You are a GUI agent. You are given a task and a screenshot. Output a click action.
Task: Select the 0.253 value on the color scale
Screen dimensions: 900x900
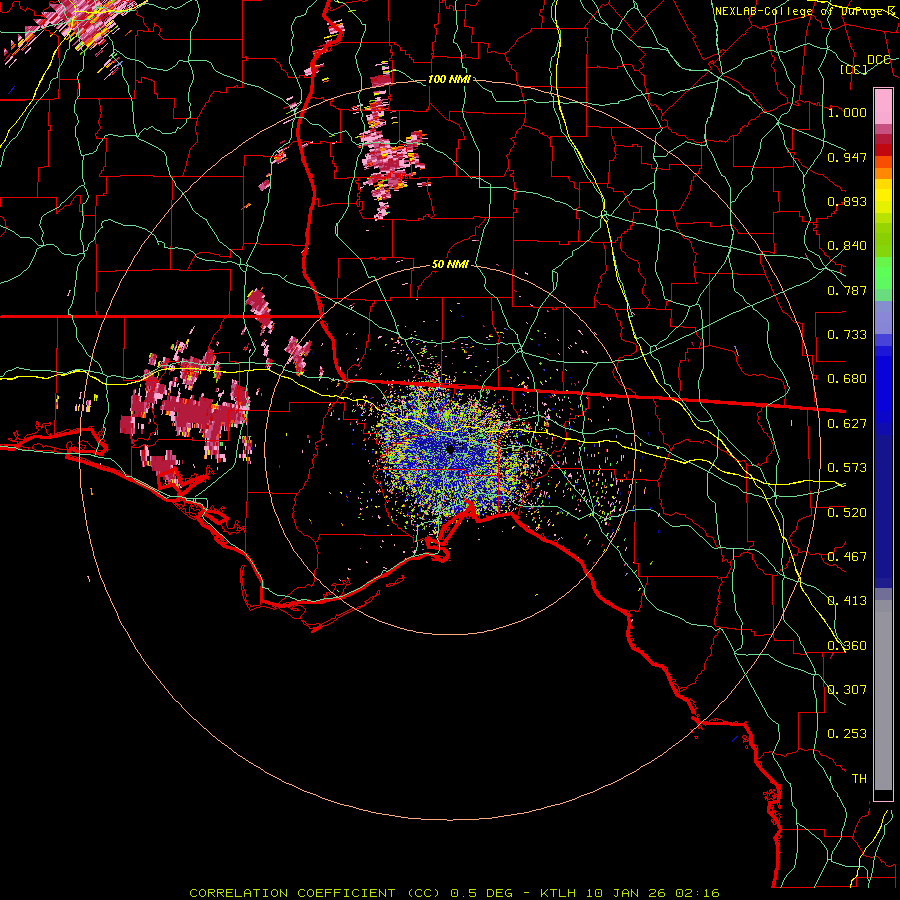(847, 734)
